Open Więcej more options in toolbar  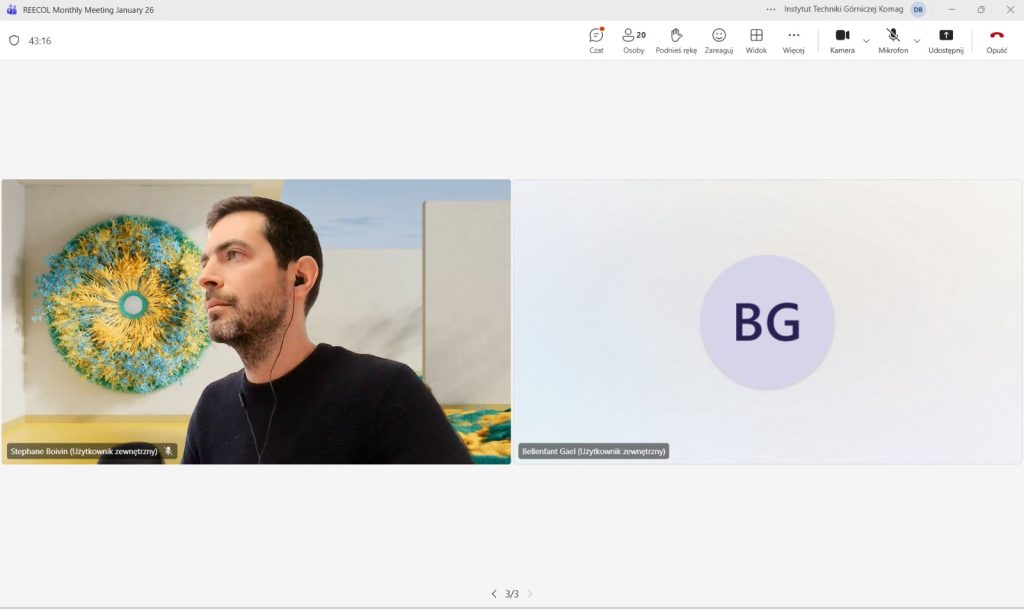coord(793,40)
